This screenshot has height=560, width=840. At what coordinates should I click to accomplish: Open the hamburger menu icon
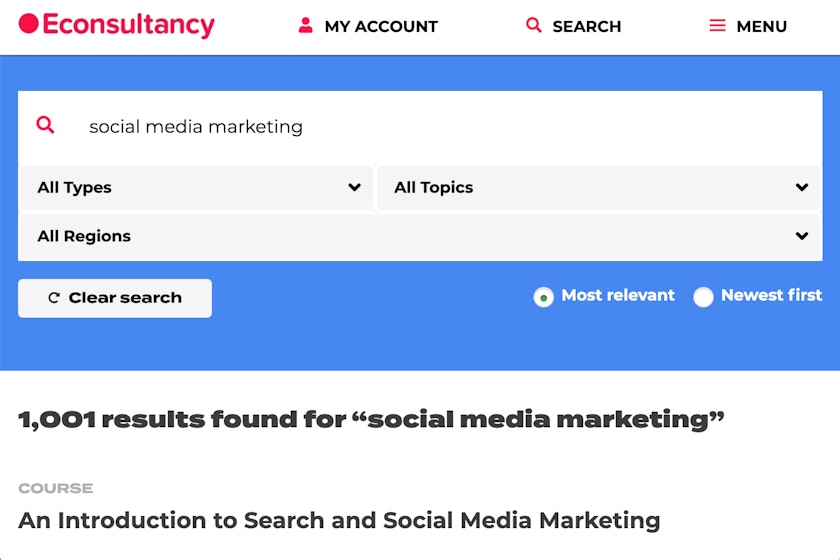717,26
